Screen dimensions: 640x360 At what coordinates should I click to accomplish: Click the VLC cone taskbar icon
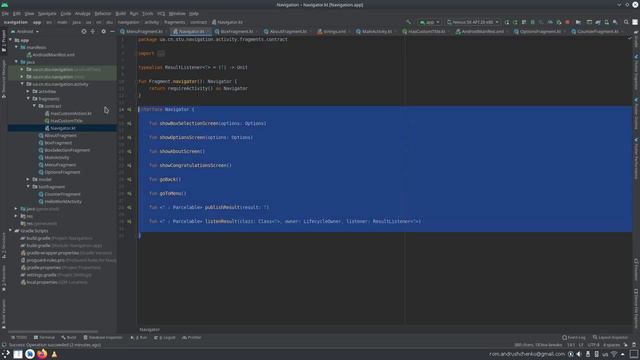point(54,354)
